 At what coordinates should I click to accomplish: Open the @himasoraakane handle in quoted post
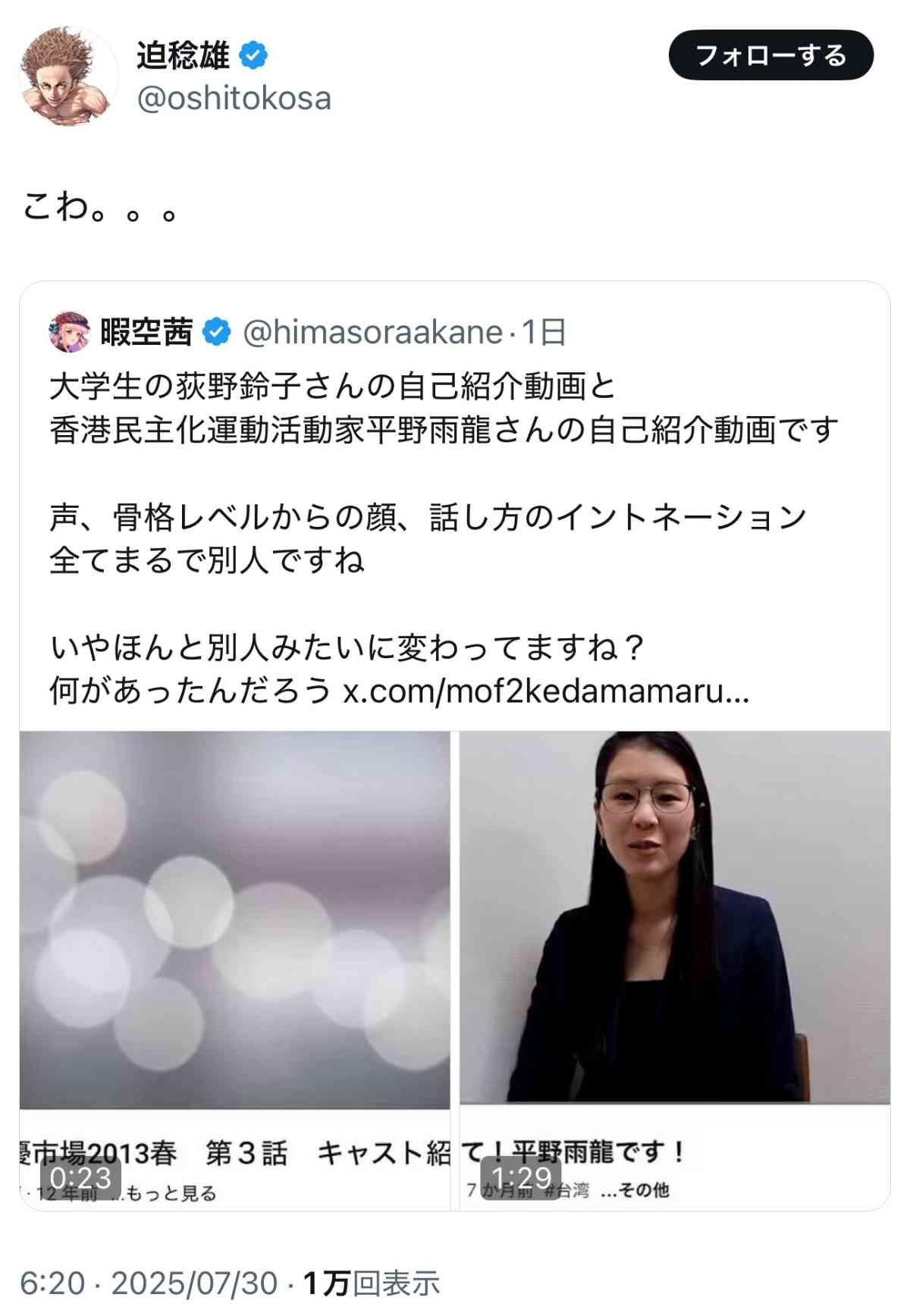click(372, 332)
